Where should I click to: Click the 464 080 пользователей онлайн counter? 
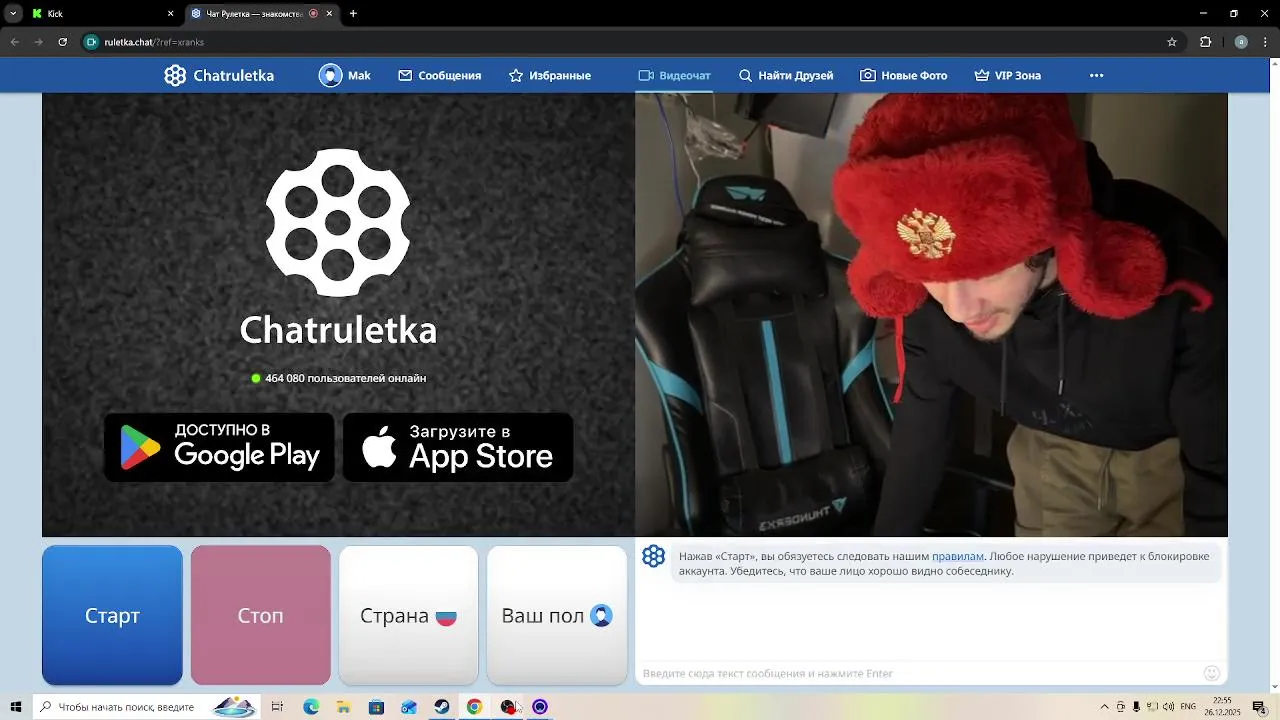338,378
